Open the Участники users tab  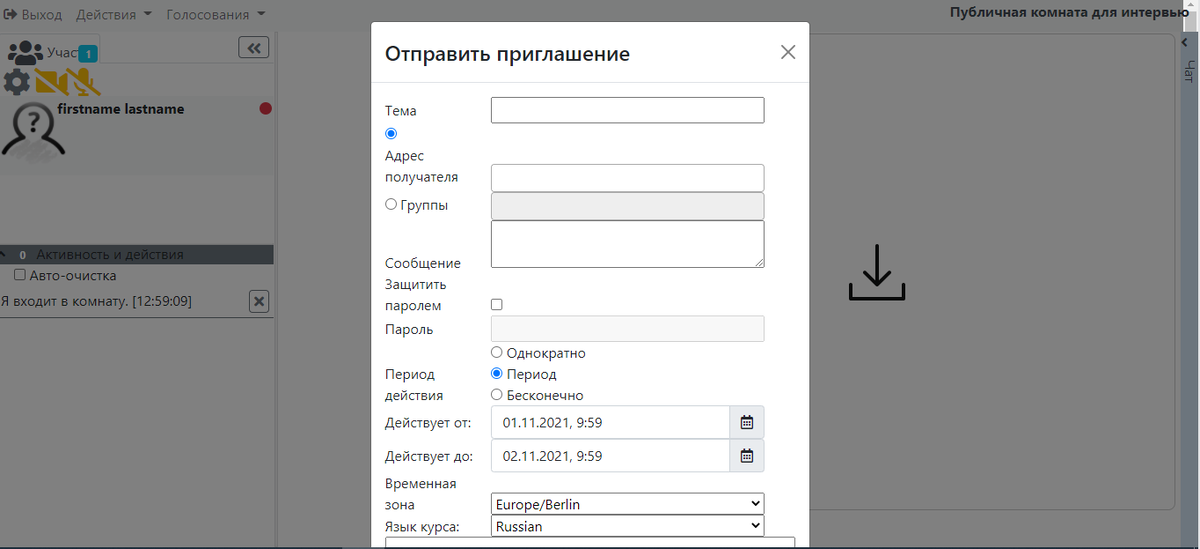(50, 52)
